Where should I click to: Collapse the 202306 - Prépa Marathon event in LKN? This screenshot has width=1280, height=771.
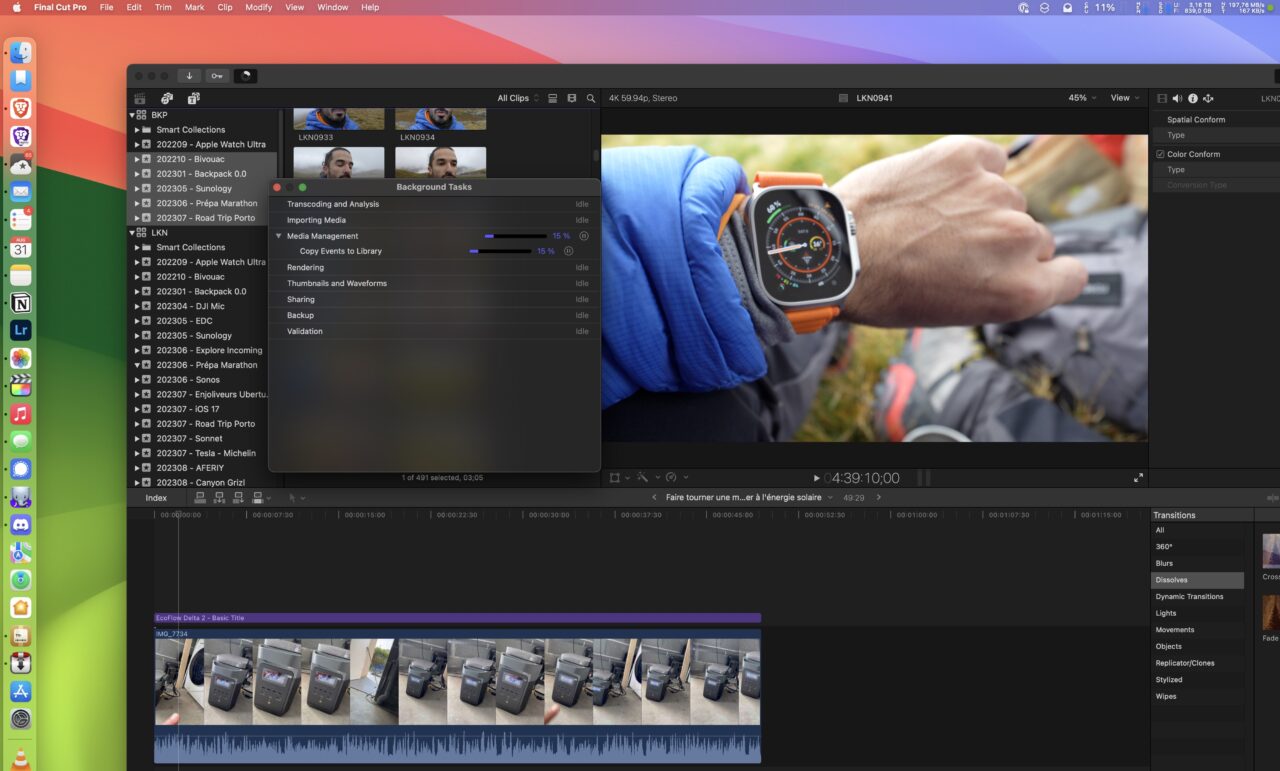137,365
